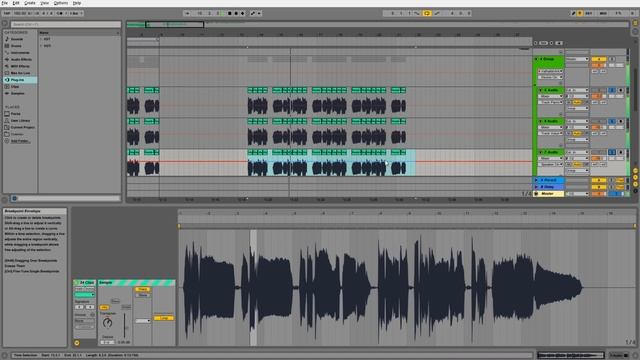Toggle browser show/hide button beside search
This screenshot has width=640, height=360.
(5, 24)
